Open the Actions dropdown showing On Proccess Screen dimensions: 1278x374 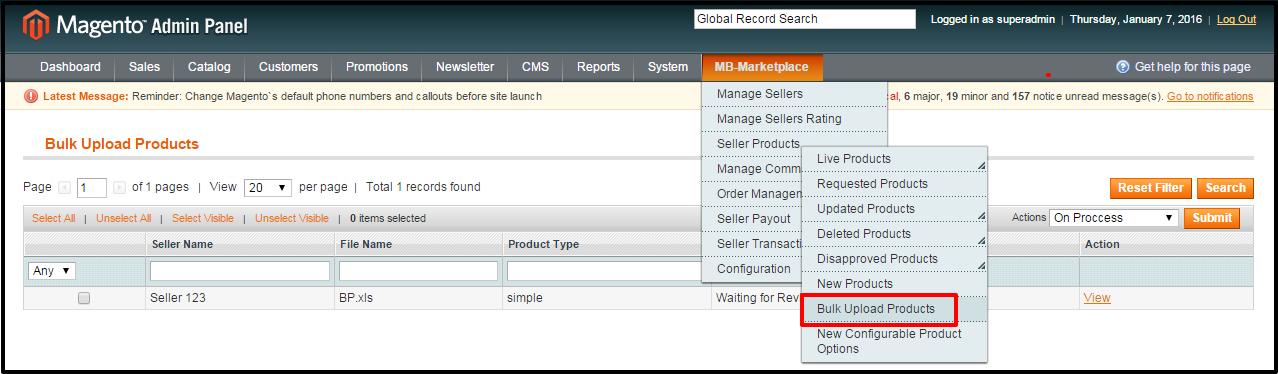point(1114,218)
